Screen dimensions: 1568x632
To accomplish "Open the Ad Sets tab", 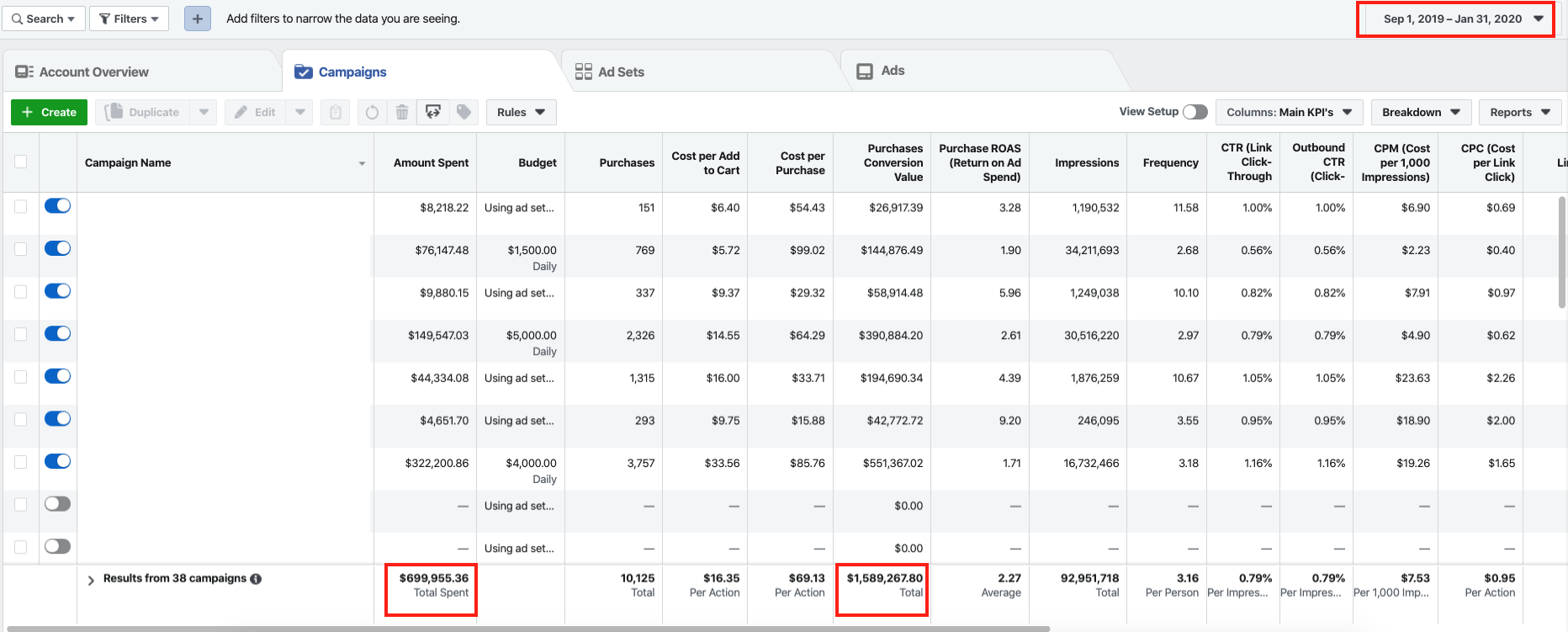I will pos(610,72).
